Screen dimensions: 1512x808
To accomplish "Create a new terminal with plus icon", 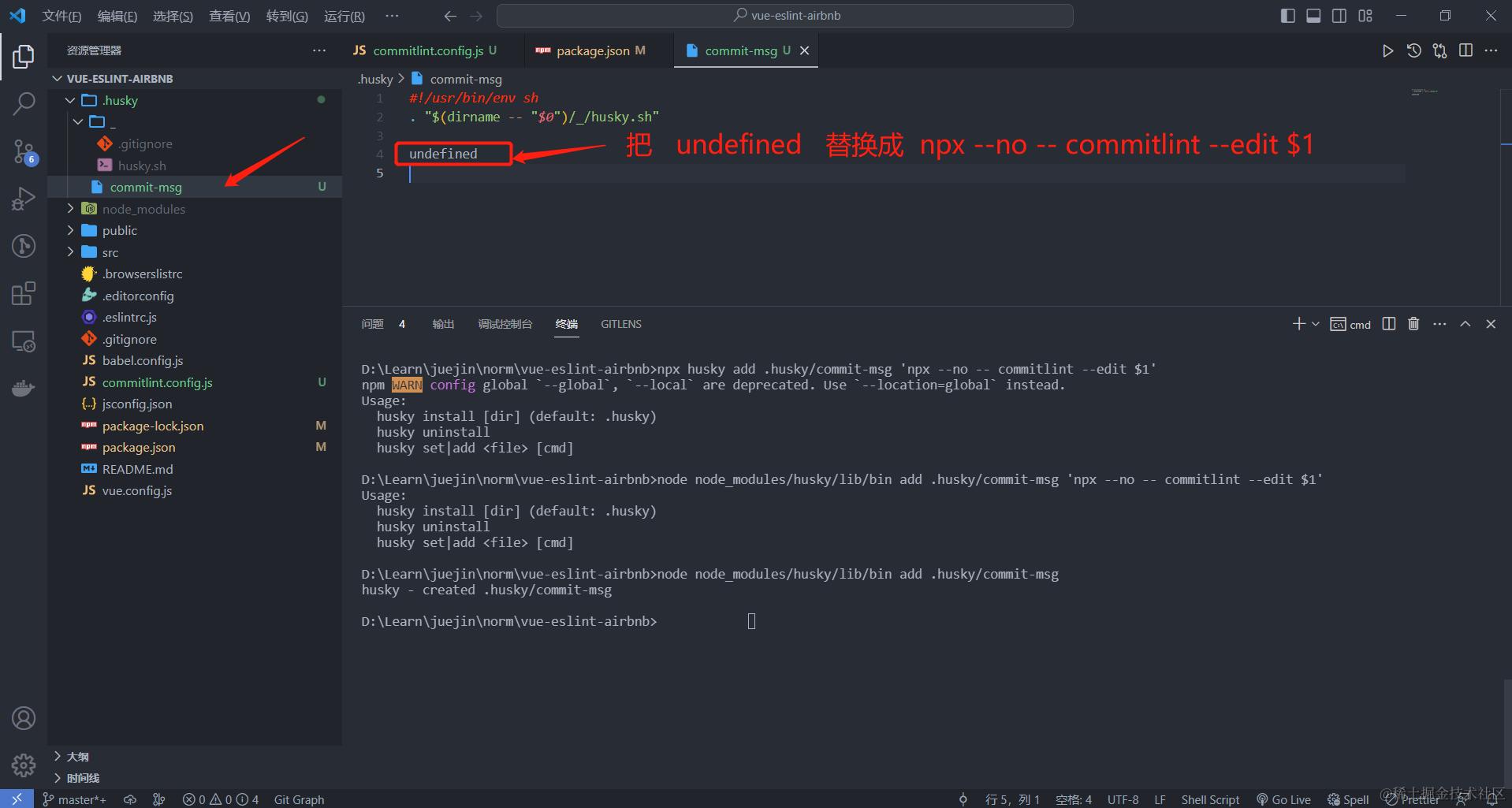I will 1299,324.
